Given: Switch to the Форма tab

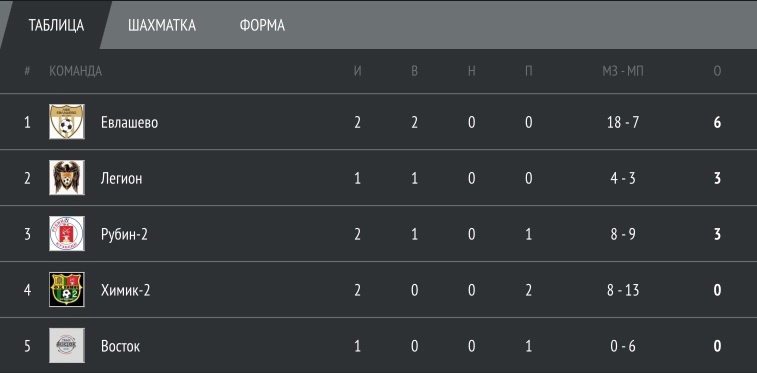Looking at the screenshot, I should (x=262, y=25).
